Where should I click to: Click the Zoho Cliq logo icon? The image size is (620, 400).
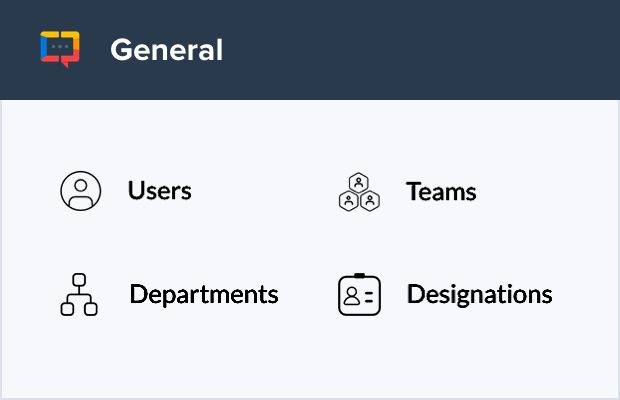[60, 49]
